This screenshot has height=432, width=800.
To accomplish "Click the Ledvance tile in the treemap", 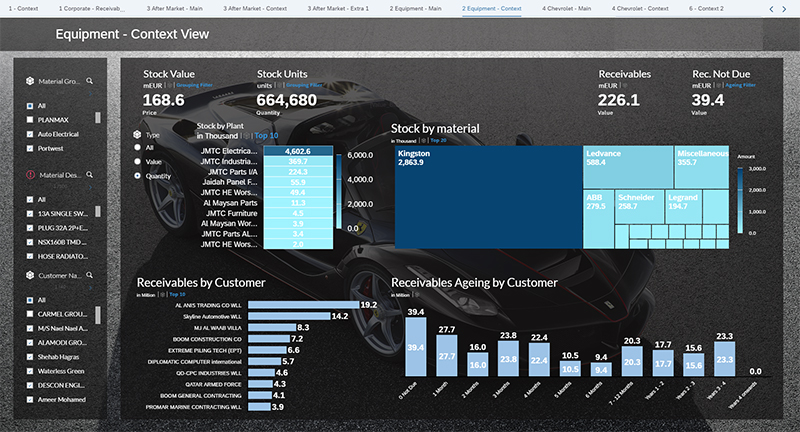I will [628, 167].
